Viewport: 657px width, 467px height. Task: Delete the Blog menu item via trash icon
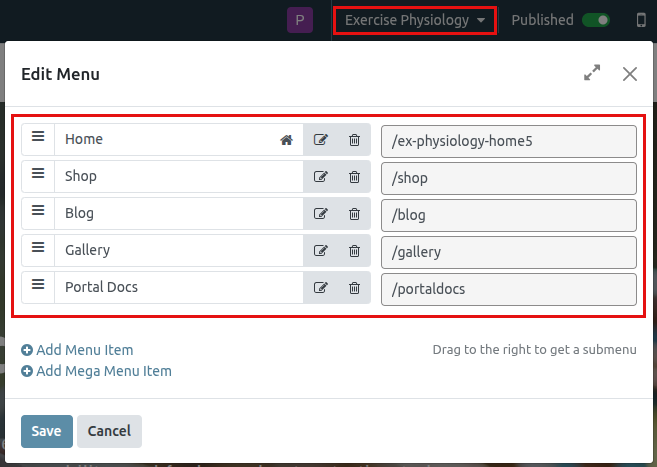pos(354,214)
